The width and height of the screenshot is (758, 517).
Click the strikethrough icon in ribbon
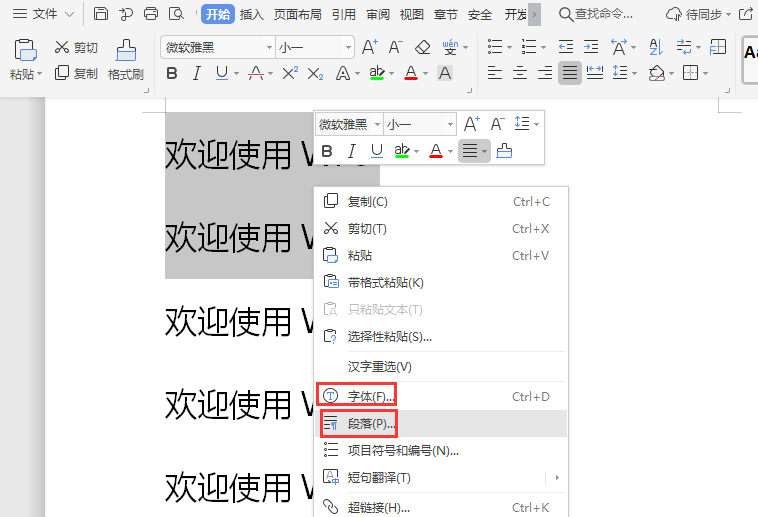click(256, 74)
